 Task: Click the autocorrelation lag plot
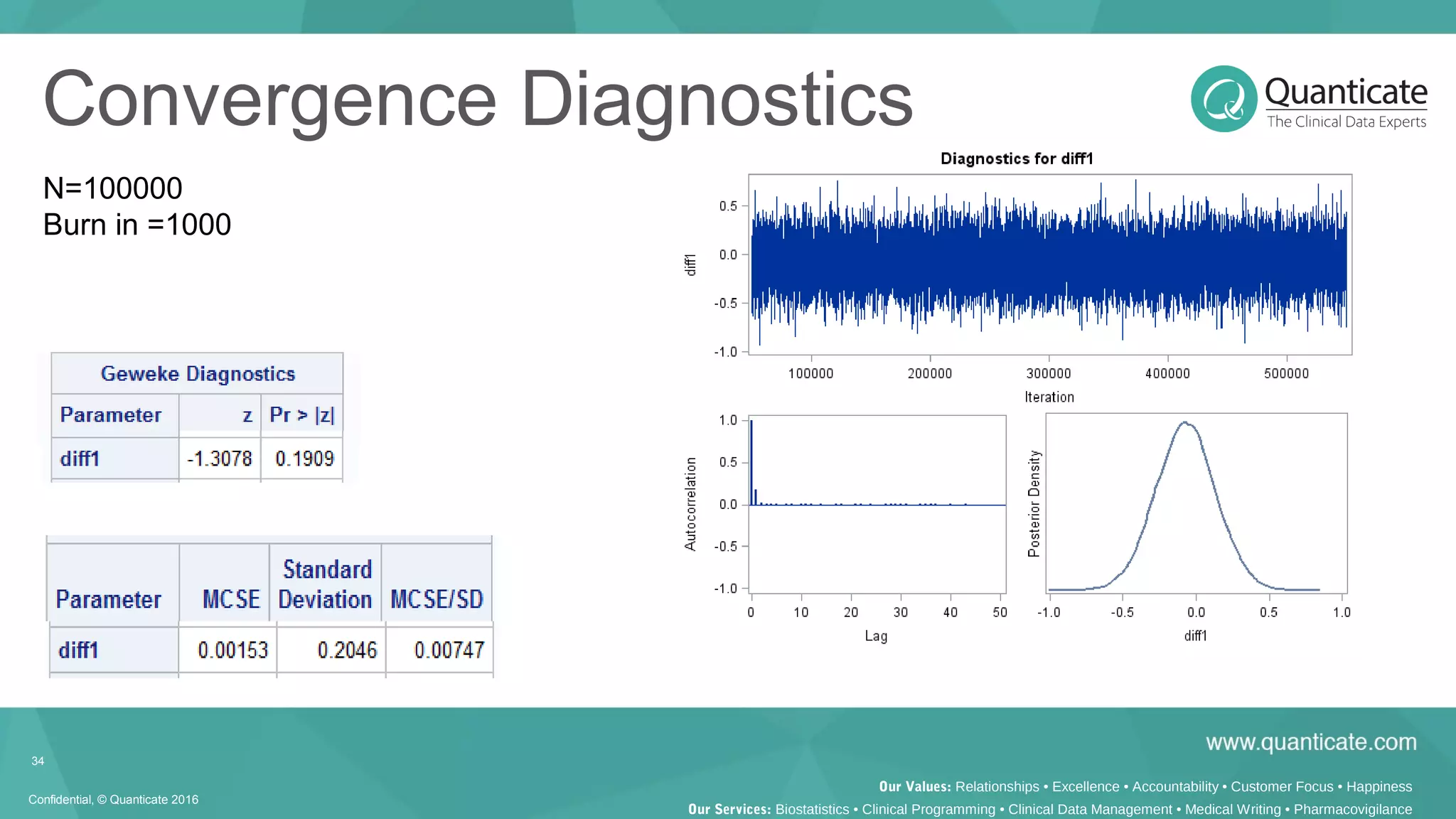[878, 505]
